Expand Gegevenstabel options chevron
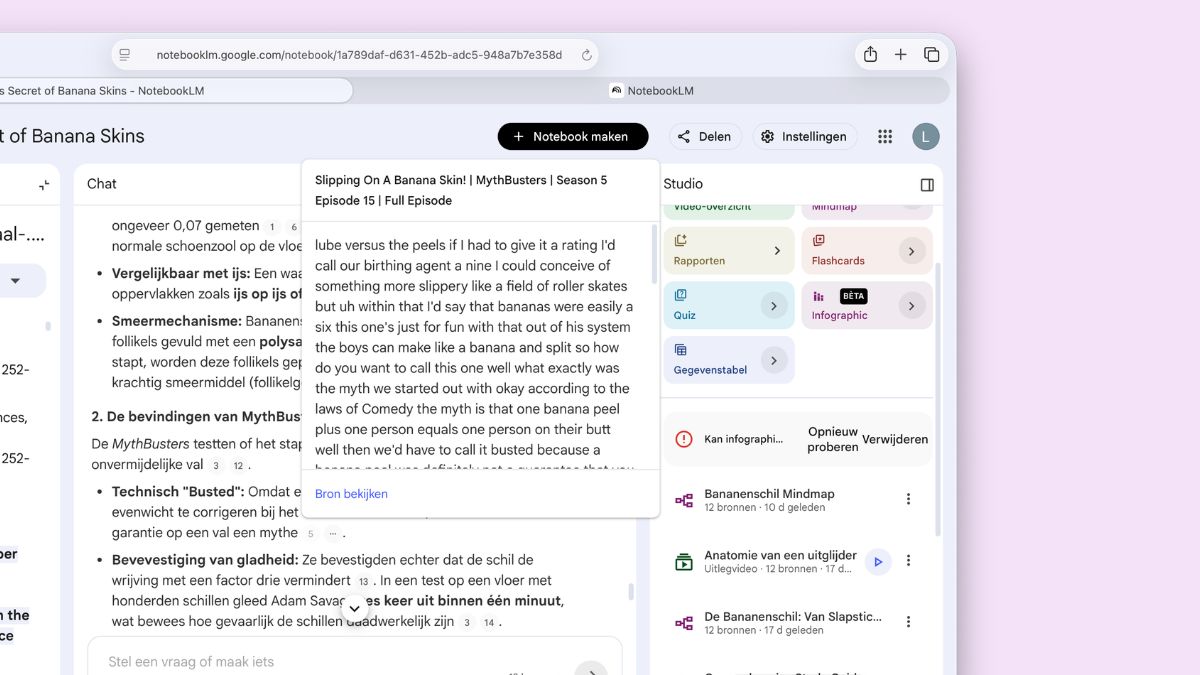Screen dimensions: 1200x675 pyautogui.click(x=774, y=360)
